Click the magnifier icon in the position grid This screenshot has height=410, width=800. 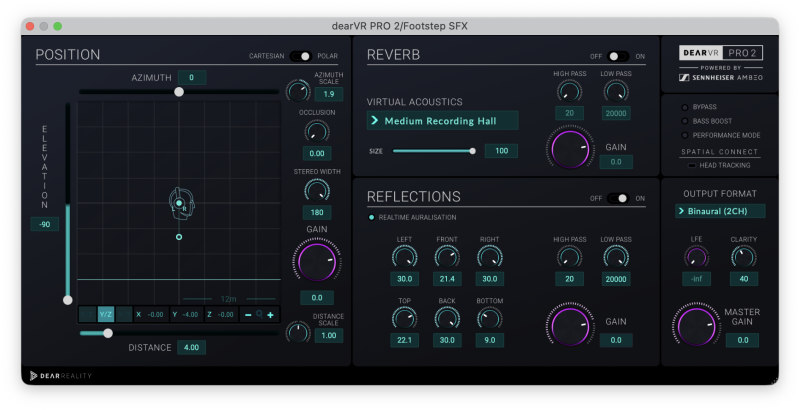coord(259,314)
